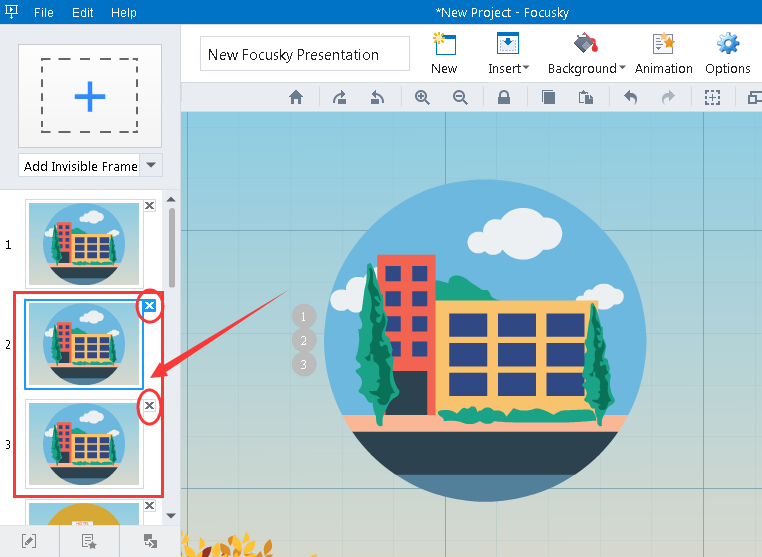Open the Insert dropdown
762x557 pixels.
pyautogui.click(x=508, y=53)
